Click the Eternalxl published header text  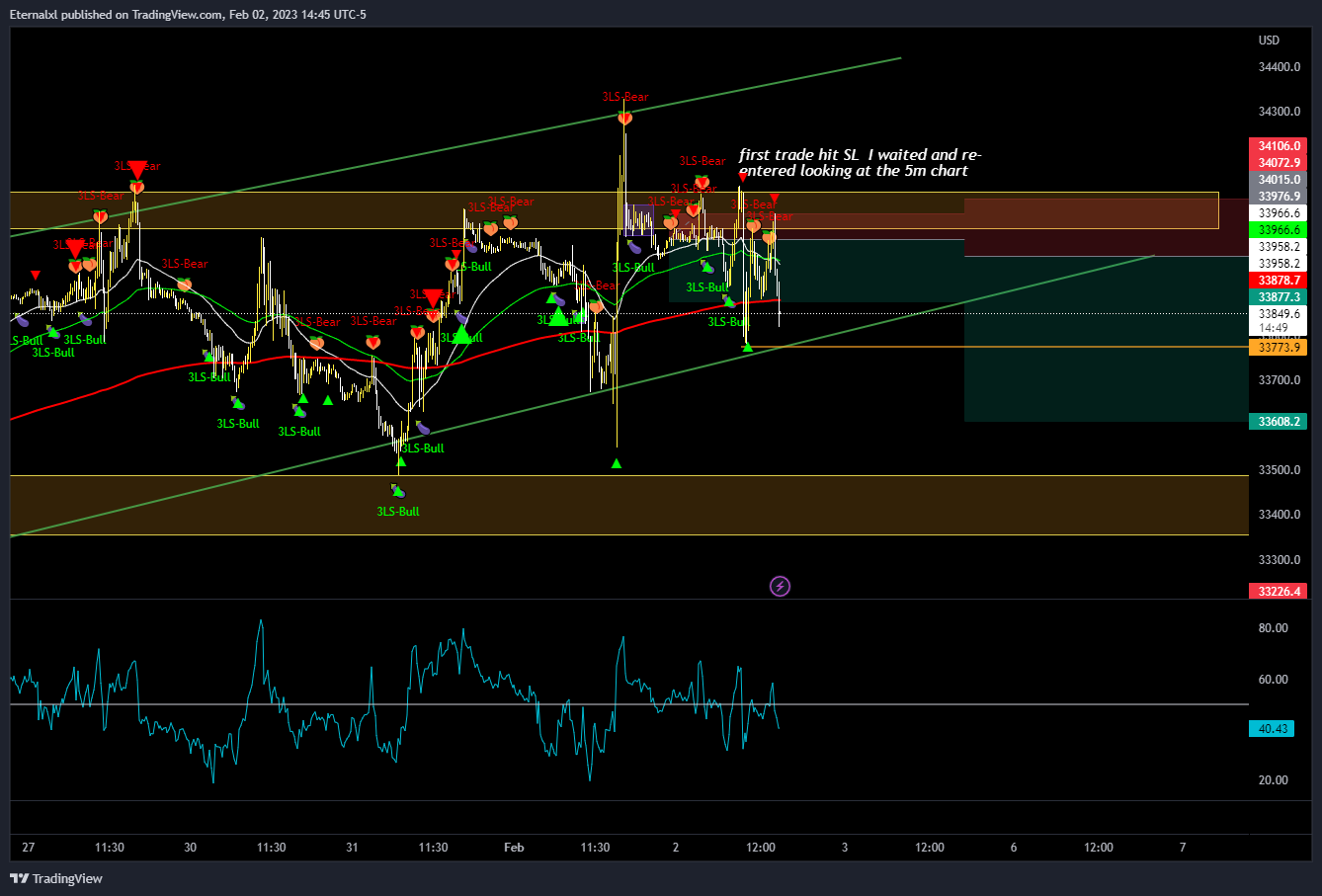188,14
